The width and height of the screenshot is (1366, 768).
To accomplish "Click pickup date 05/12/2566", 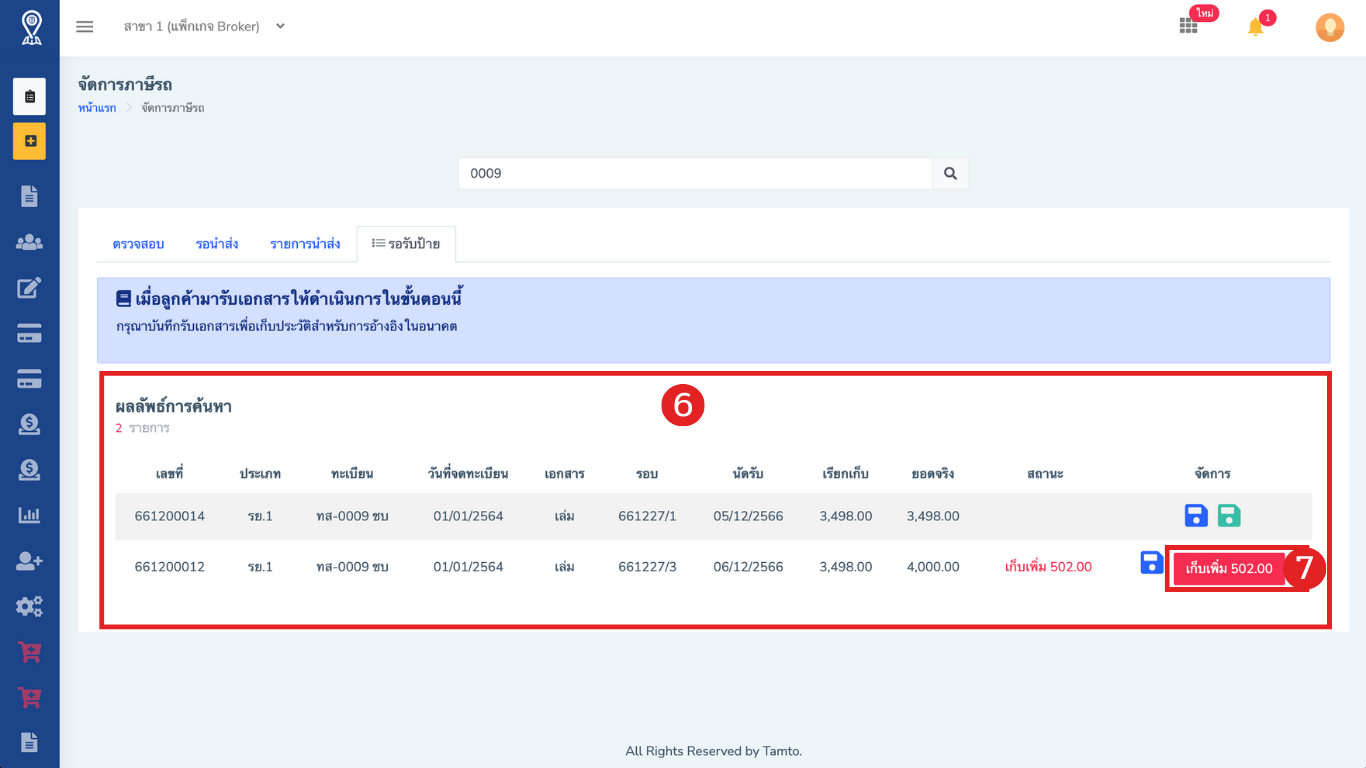I will click(x=748, y=517).
